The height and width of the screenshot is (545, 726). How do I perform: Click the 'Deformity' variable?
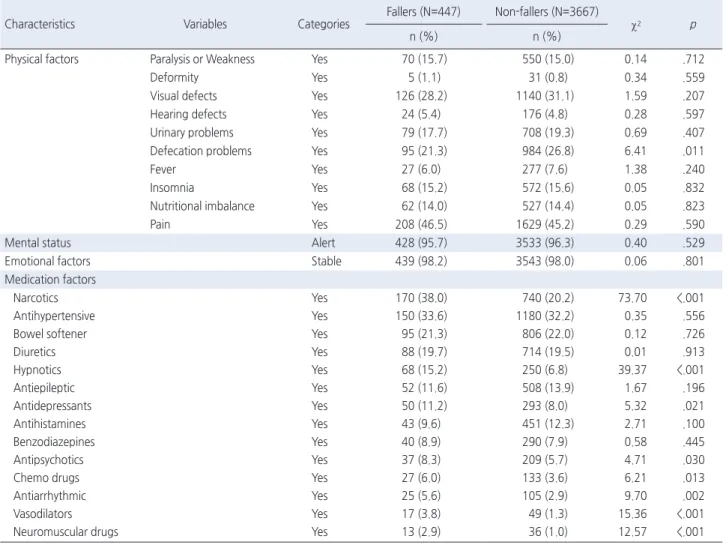point(174,77)
